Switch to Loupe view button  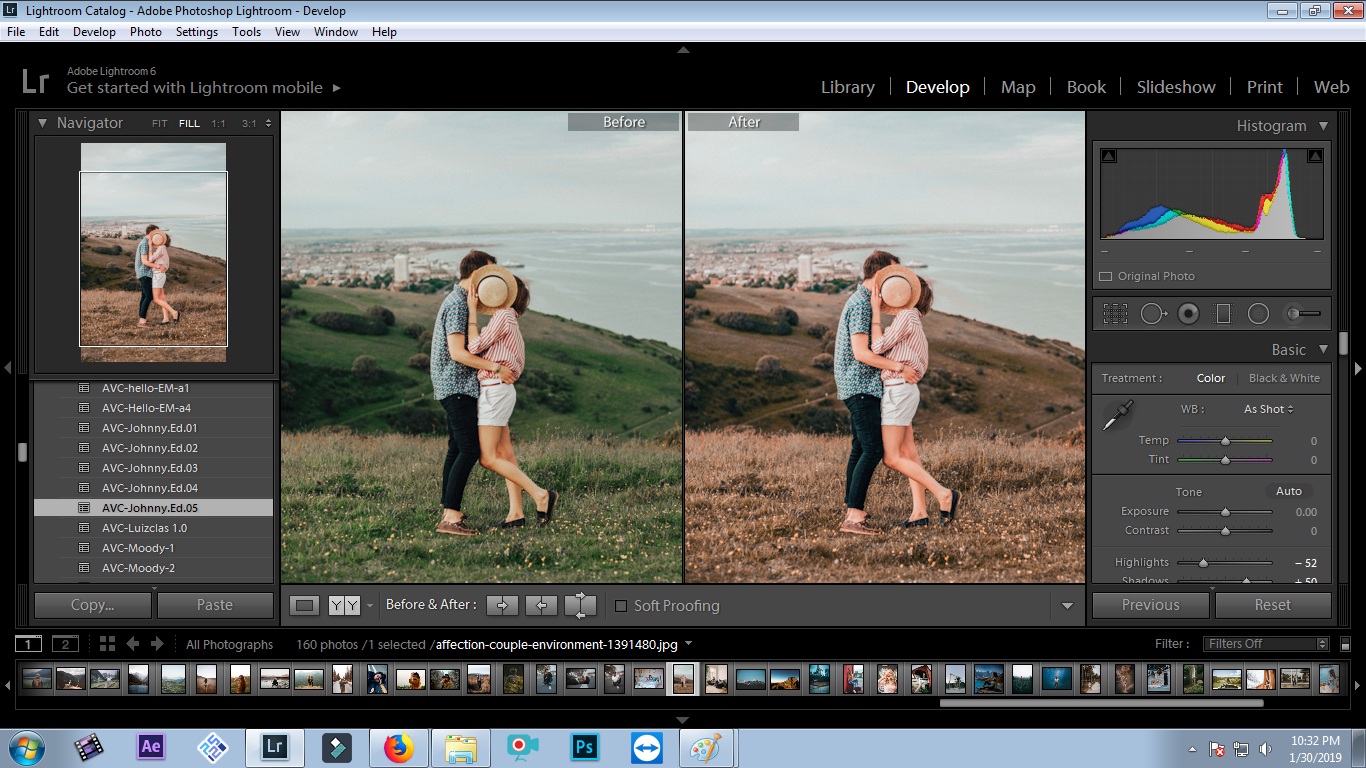[x=305, y=605]
